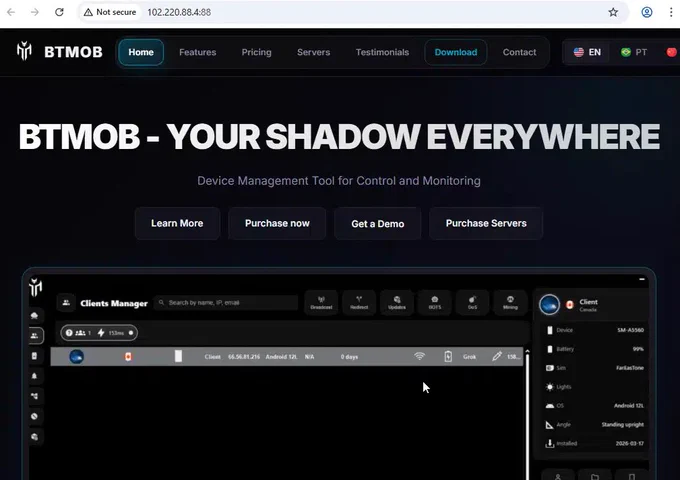Click the Purchase now button

pos(277,223)
